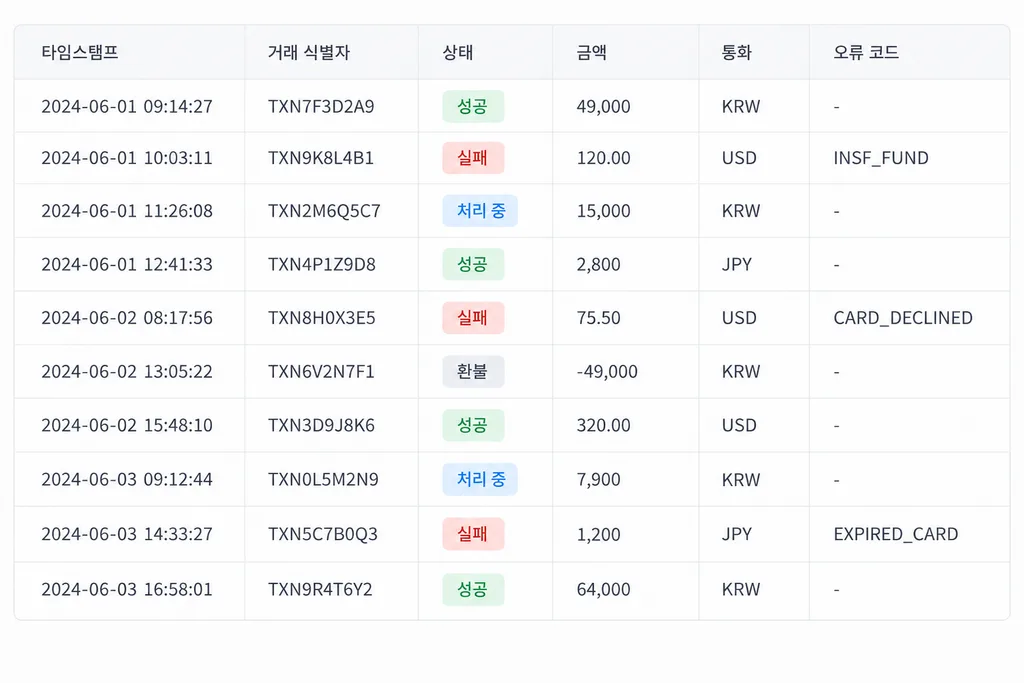The height and width of the screenshot is (683, 1024).
Task: Click the CARD_DECLINED error code
Action: click(903, 318)
